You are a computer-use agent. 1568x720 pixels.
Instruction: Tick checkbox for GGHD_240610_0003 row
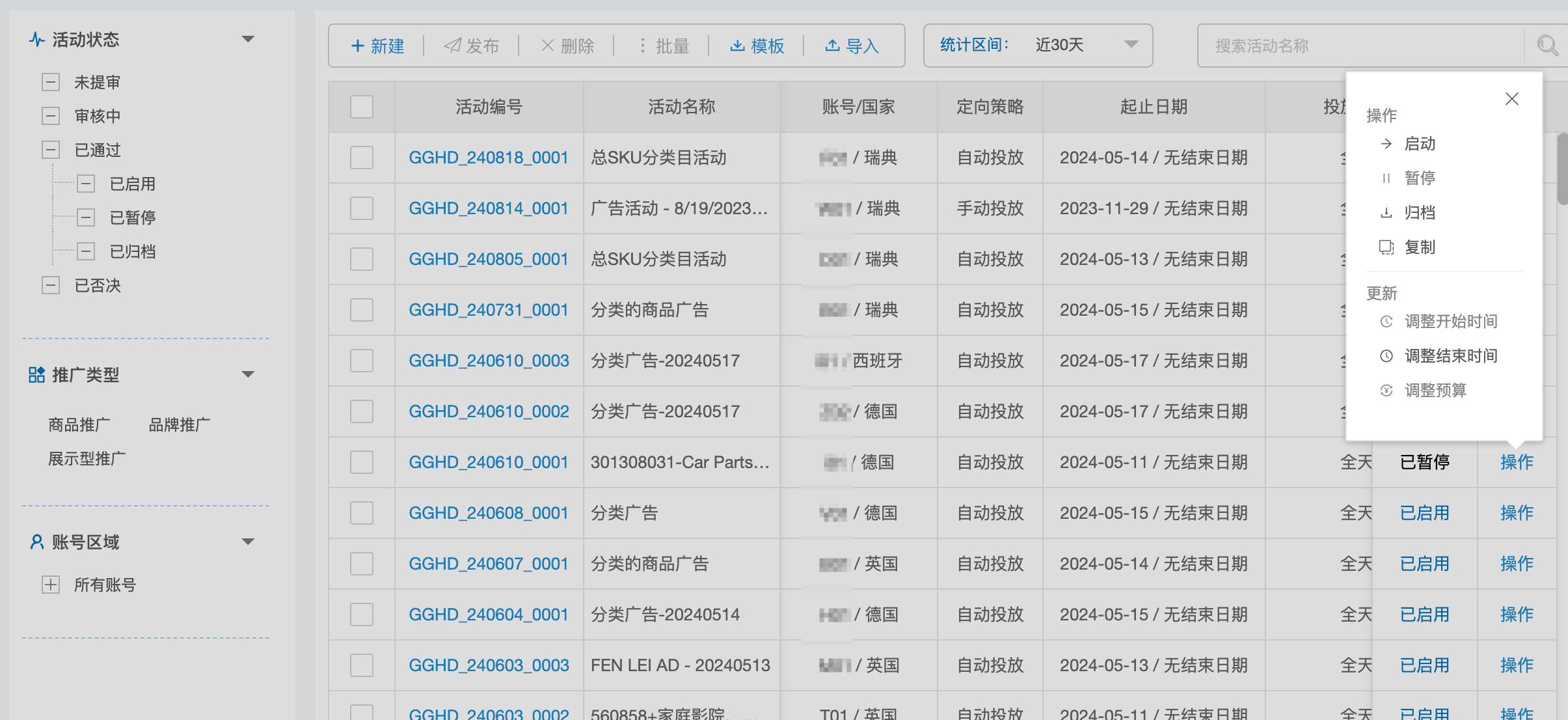(361, 361)
